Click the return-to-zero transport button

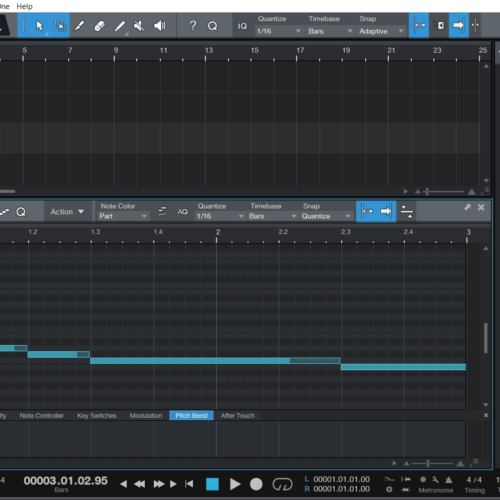point(189,484)
